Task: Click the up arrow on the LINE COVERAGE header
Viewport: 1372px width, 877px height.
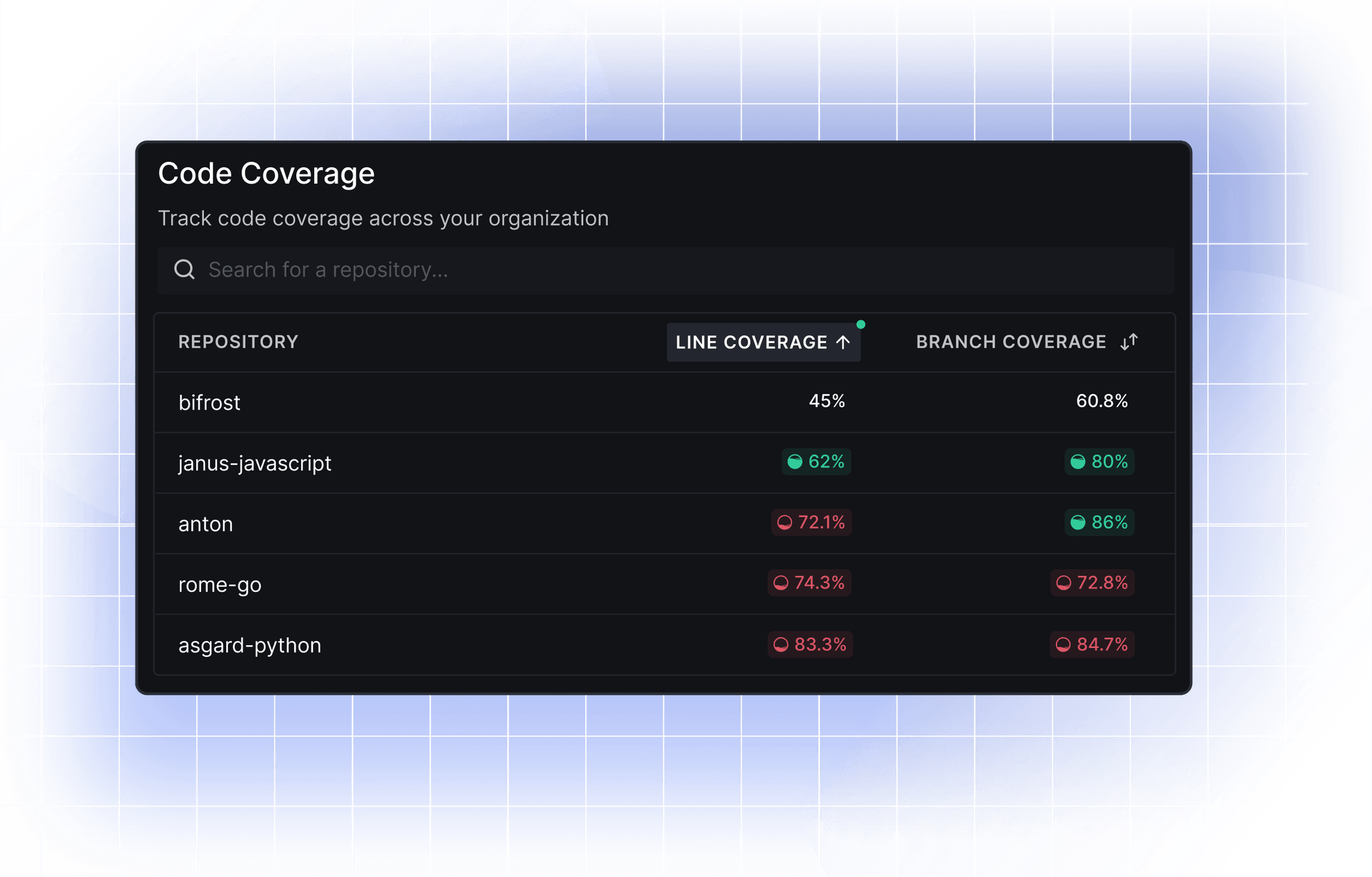Action: (x=844, y=342)
